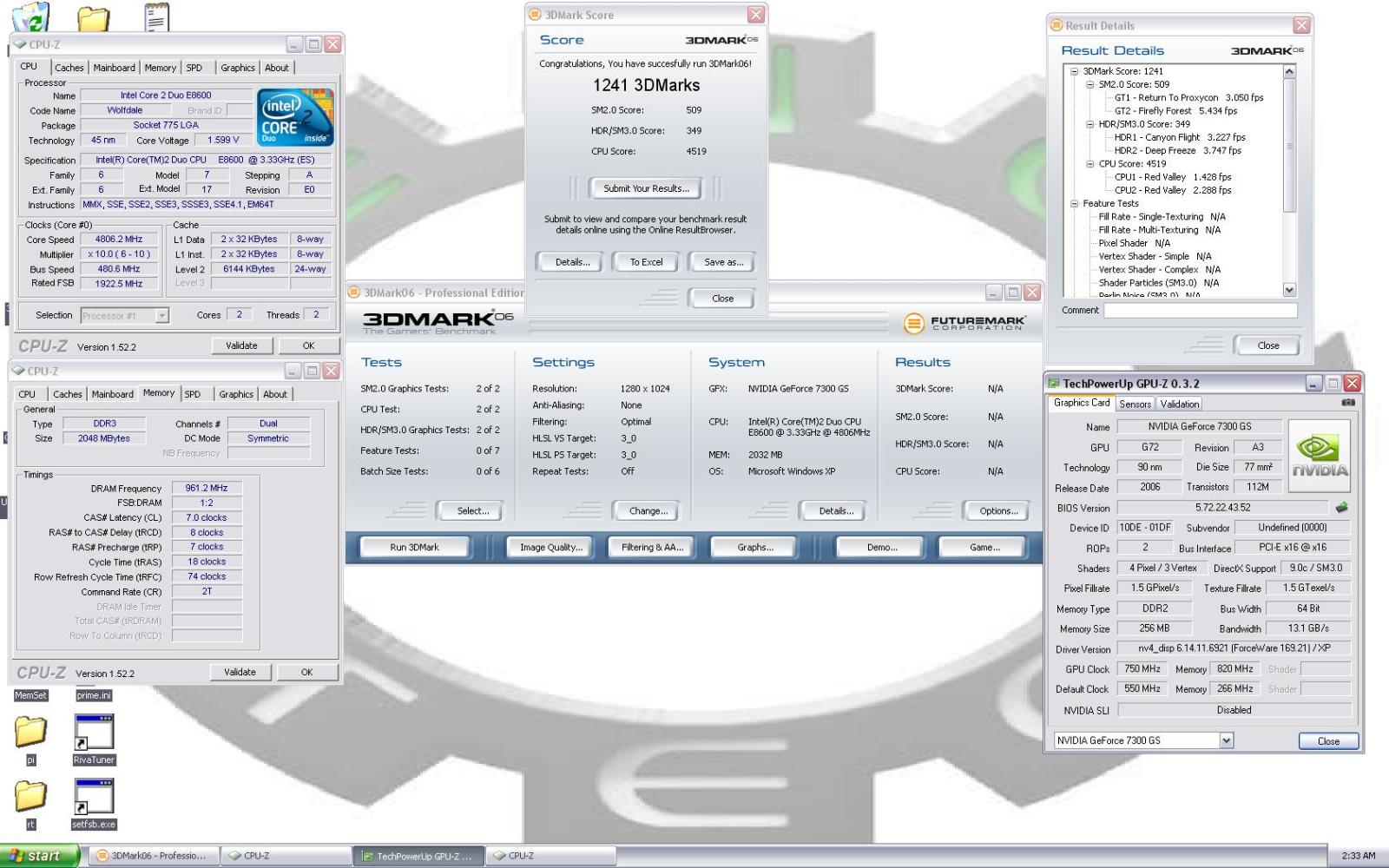
Task: Click the Result Details title bar icon
Action: click(x=1057, y=25)
